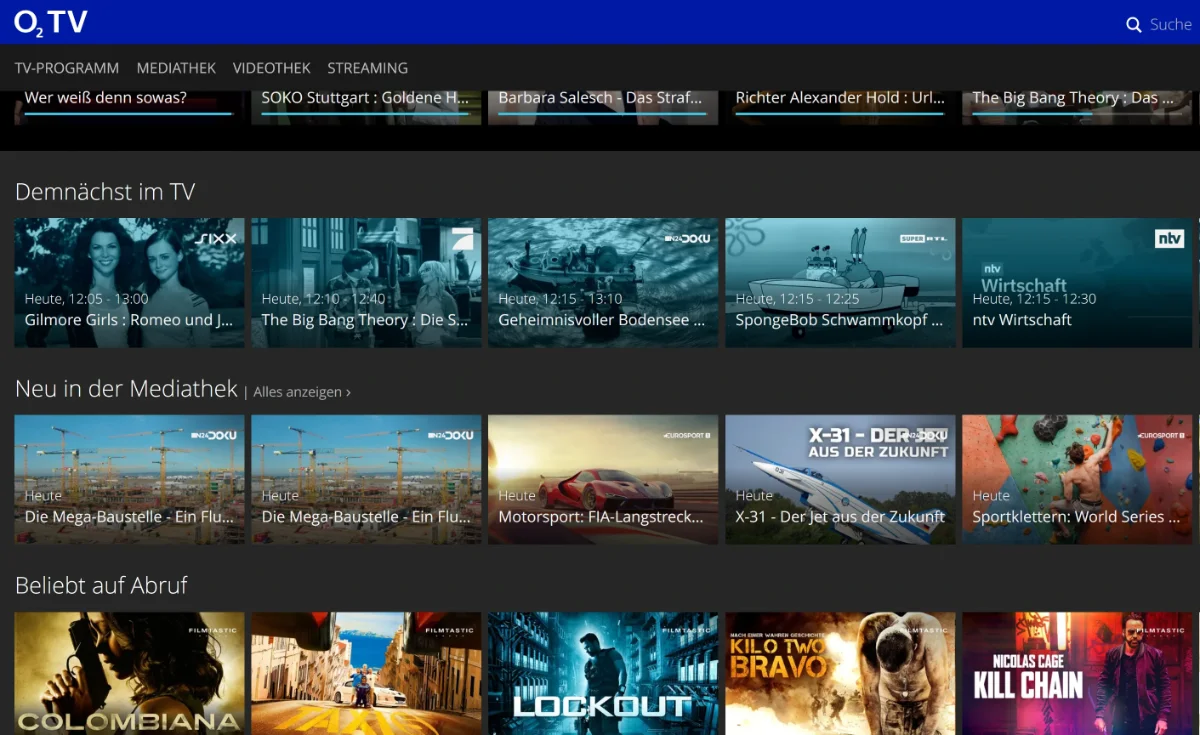Click N24 Doku logo on first Mega-Baustelle tile
This screenshot has height=735, width=1200.
pos(213,436)
